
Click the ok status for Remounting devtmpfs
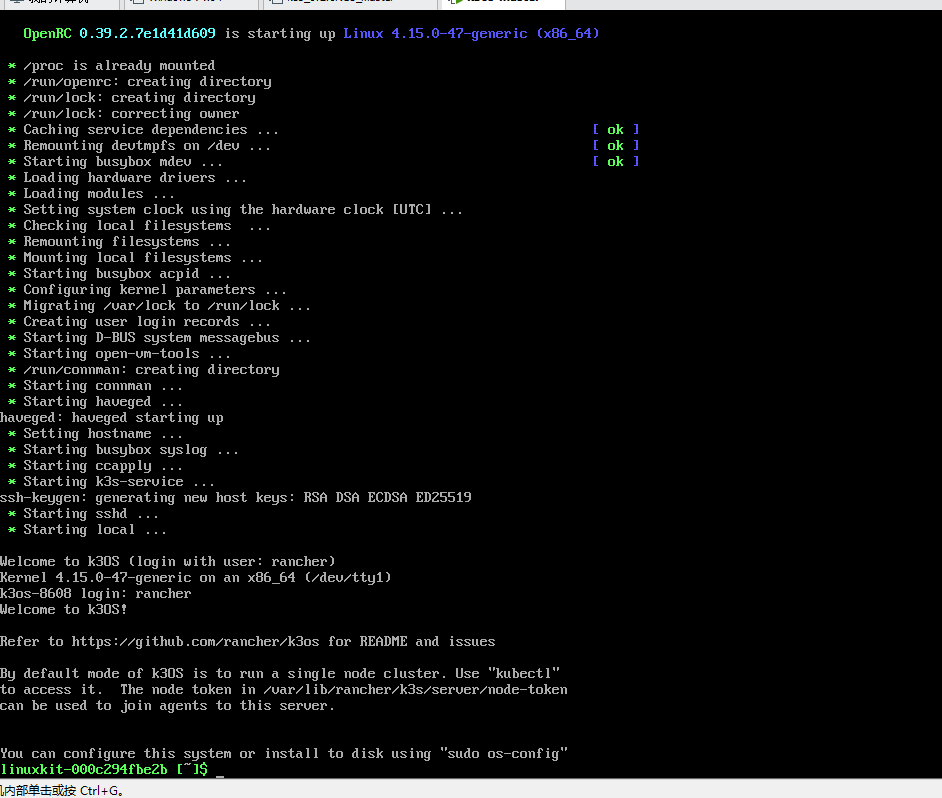click(x=615, y=145)
